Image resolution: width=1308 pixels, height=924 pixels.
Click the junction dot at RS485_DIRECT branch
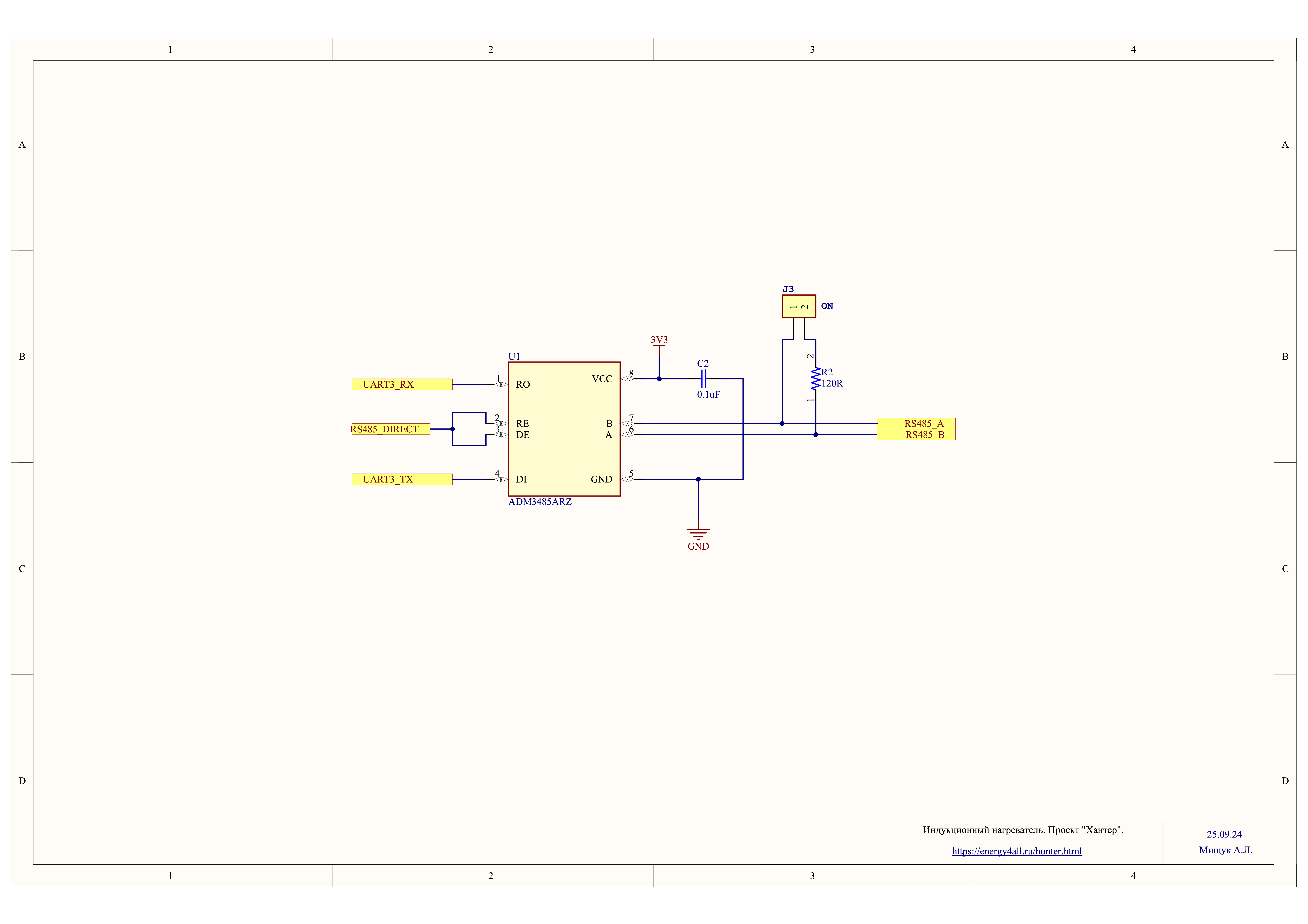(452, 429)
